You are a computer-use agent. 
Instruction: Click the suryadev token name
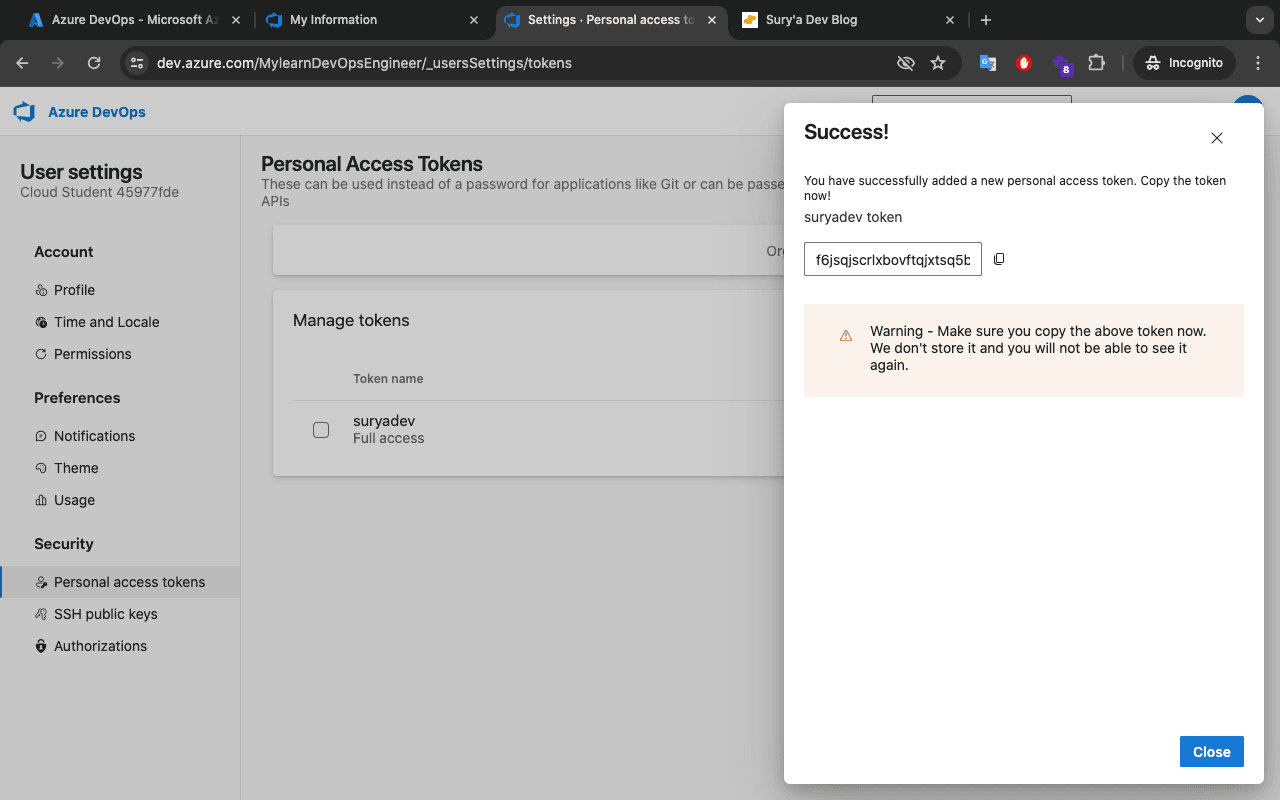(x=384, y=421)
